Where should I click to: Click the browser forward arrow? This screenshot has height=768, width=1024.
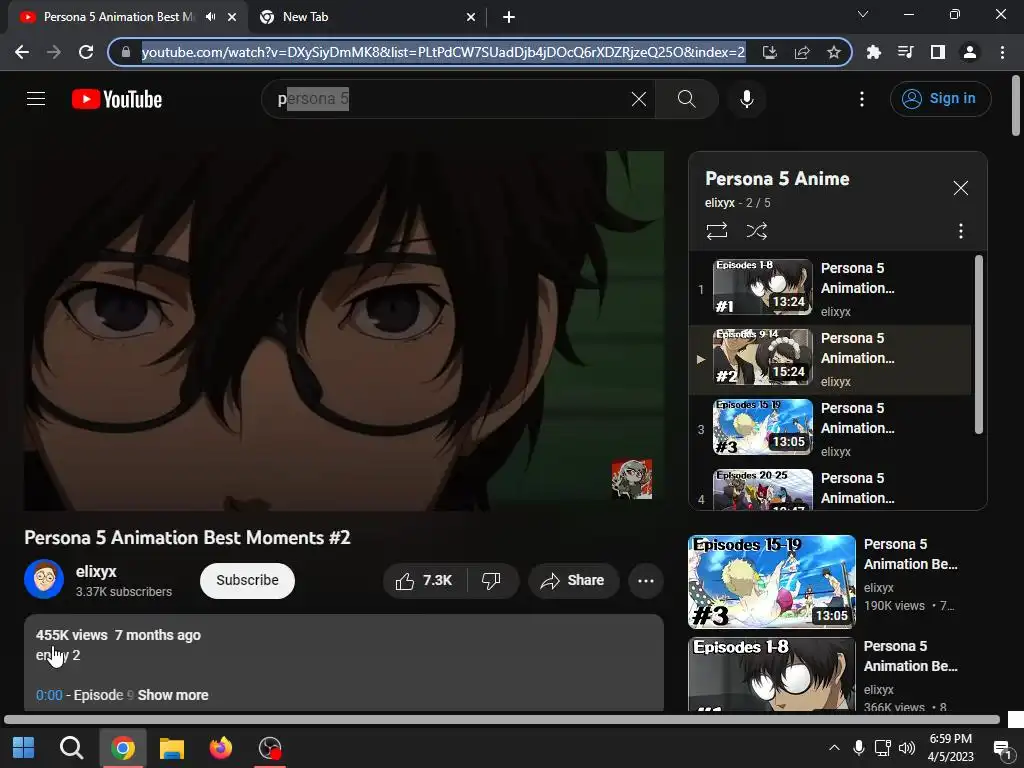tap(54, 52)
